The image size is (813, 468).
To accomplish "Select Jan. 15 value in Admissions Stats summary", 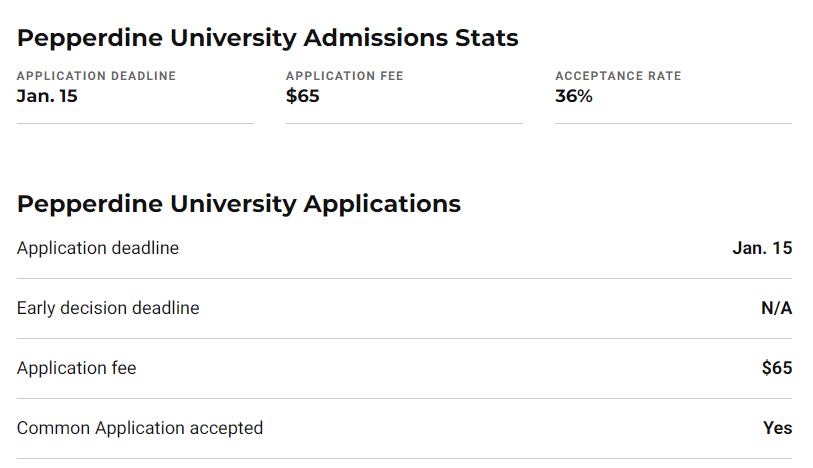I will click(x=47, y=96).
